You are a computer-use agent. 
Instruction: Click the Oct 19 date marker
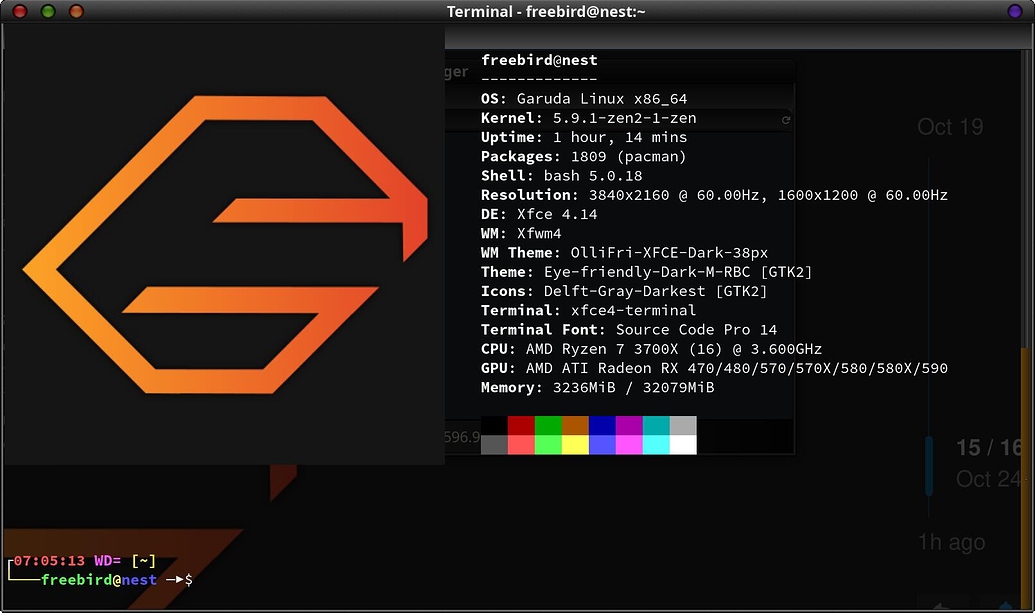pos(950,127)
